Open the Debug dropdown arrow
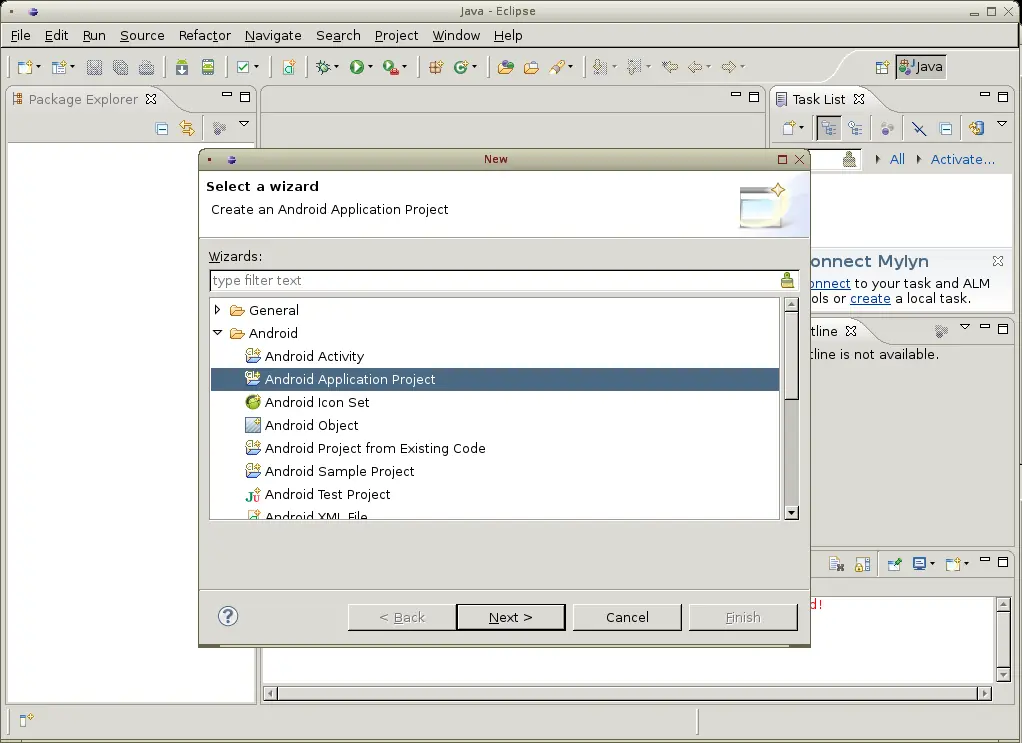This screenshot has height=743, width=1022. click(x=336, y=67)
